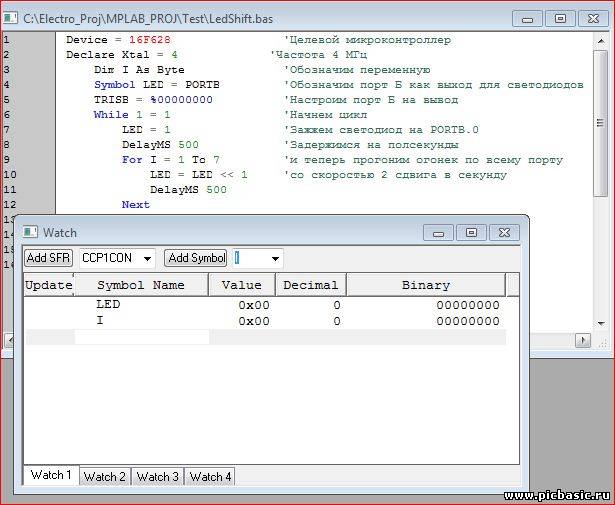Minimize the Watch window
Screen dimensions: 615x505
click(x=439, y=233)
